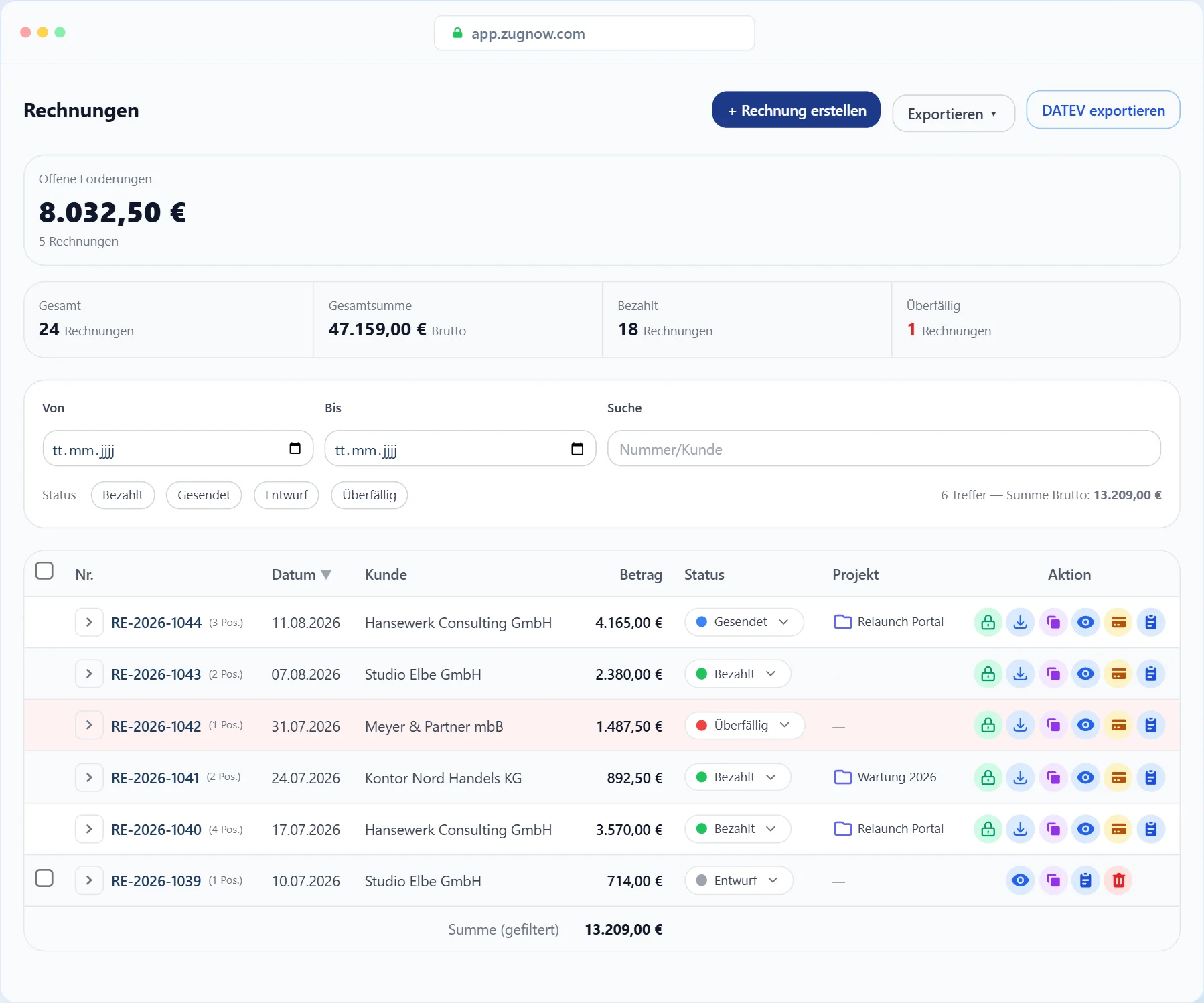
Task: Expand positions of RE-2026-1039
Action: [89, 881]
